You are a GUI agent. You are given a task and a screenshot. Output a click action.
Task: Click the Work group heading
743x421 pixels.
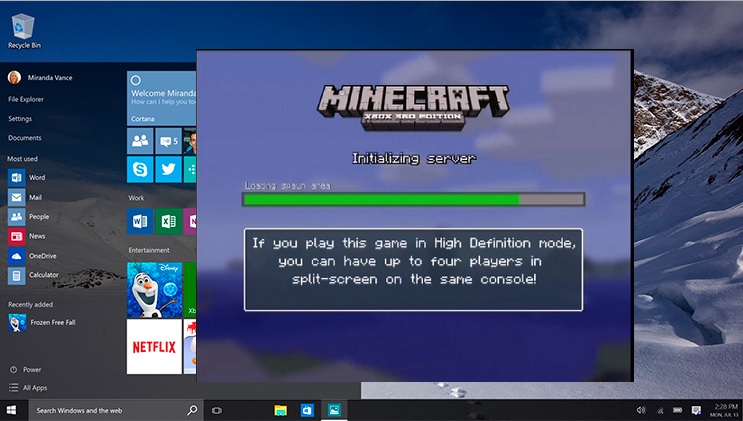pos(136,198)
